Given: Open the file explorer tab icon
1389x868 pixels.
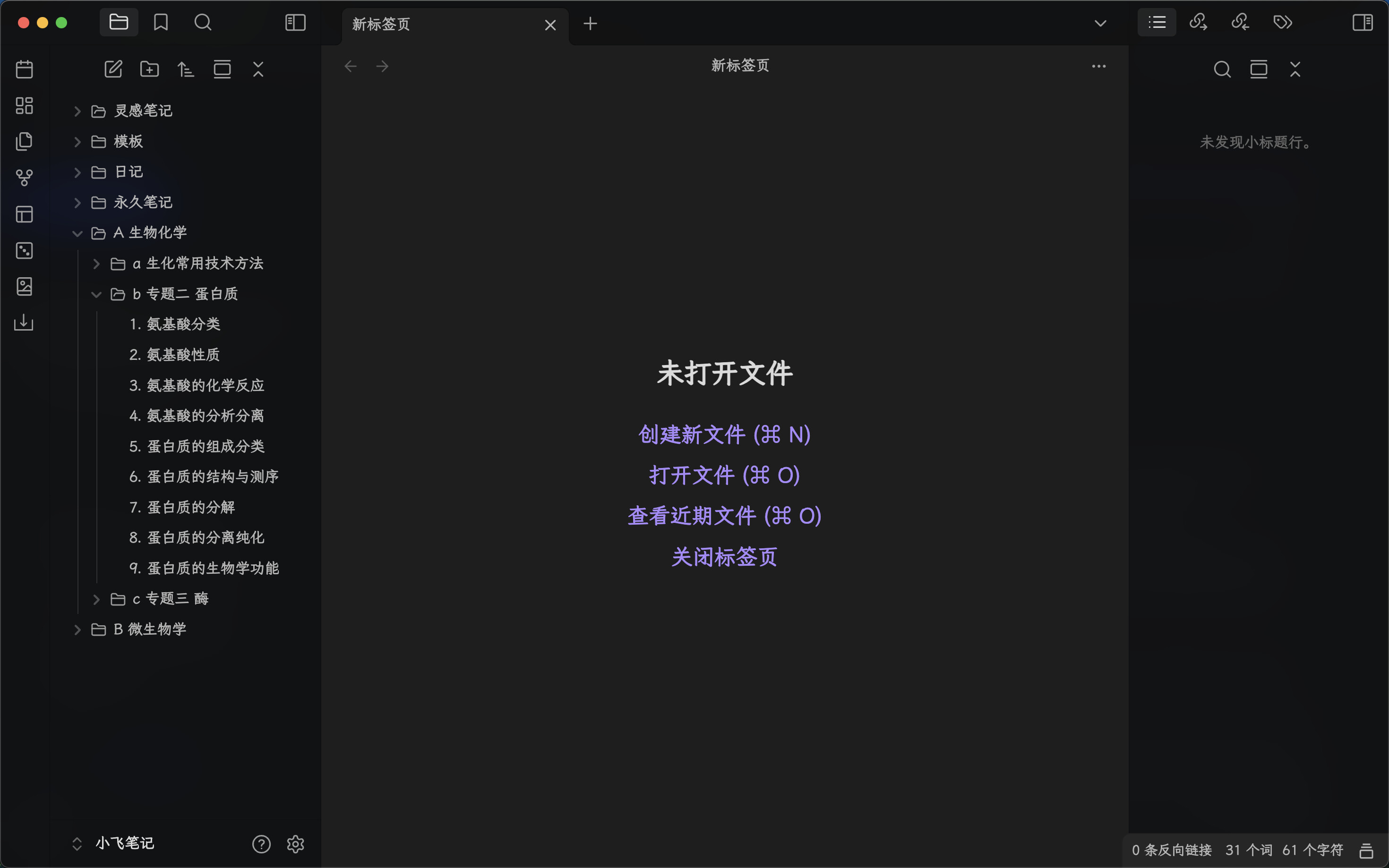Looking at the screenshot, I should pos(119,22).
